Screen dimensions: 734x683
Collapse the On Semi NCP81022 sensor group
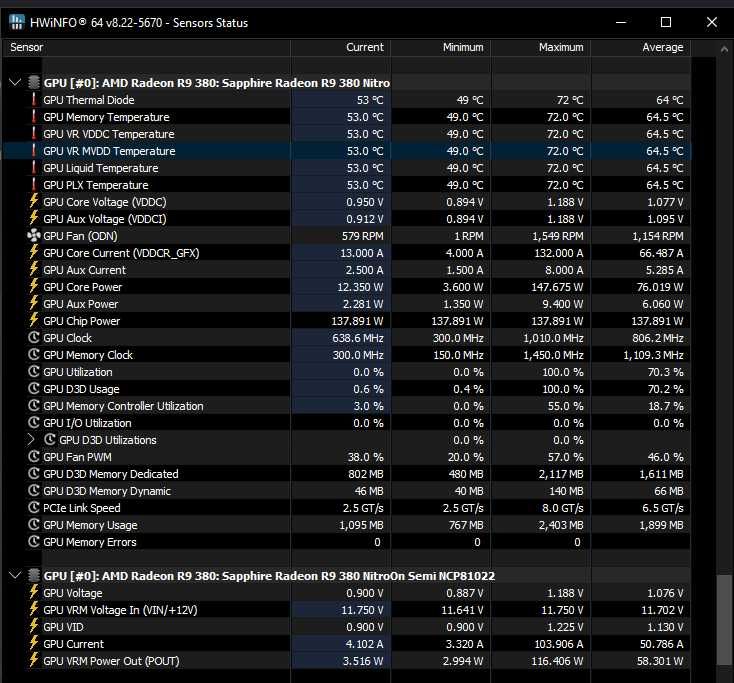tap(15, 575)
